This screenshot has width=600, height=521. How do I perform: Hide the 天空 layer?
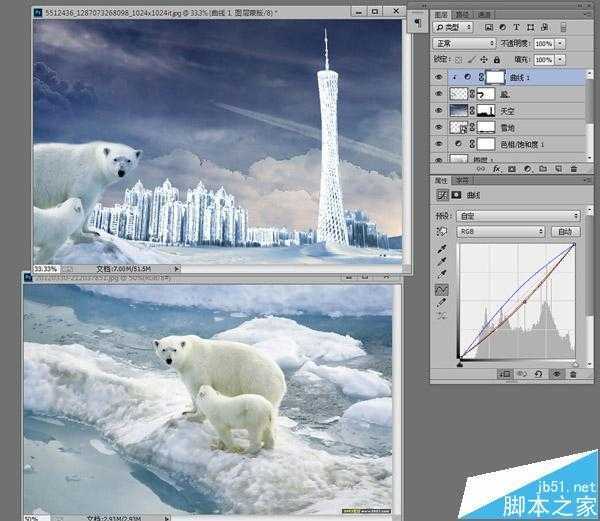[x=439, y=111]
